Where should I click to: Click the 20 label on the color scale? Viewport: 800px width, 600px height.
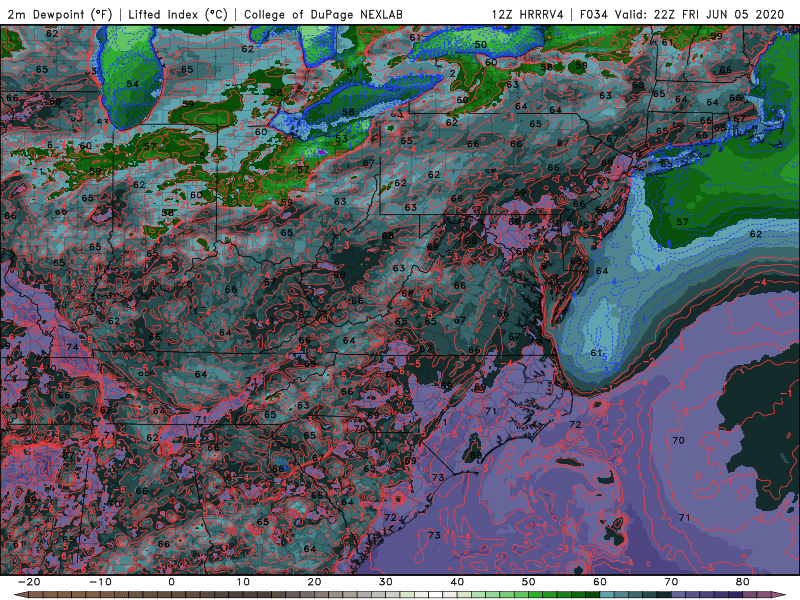(314, 582)
